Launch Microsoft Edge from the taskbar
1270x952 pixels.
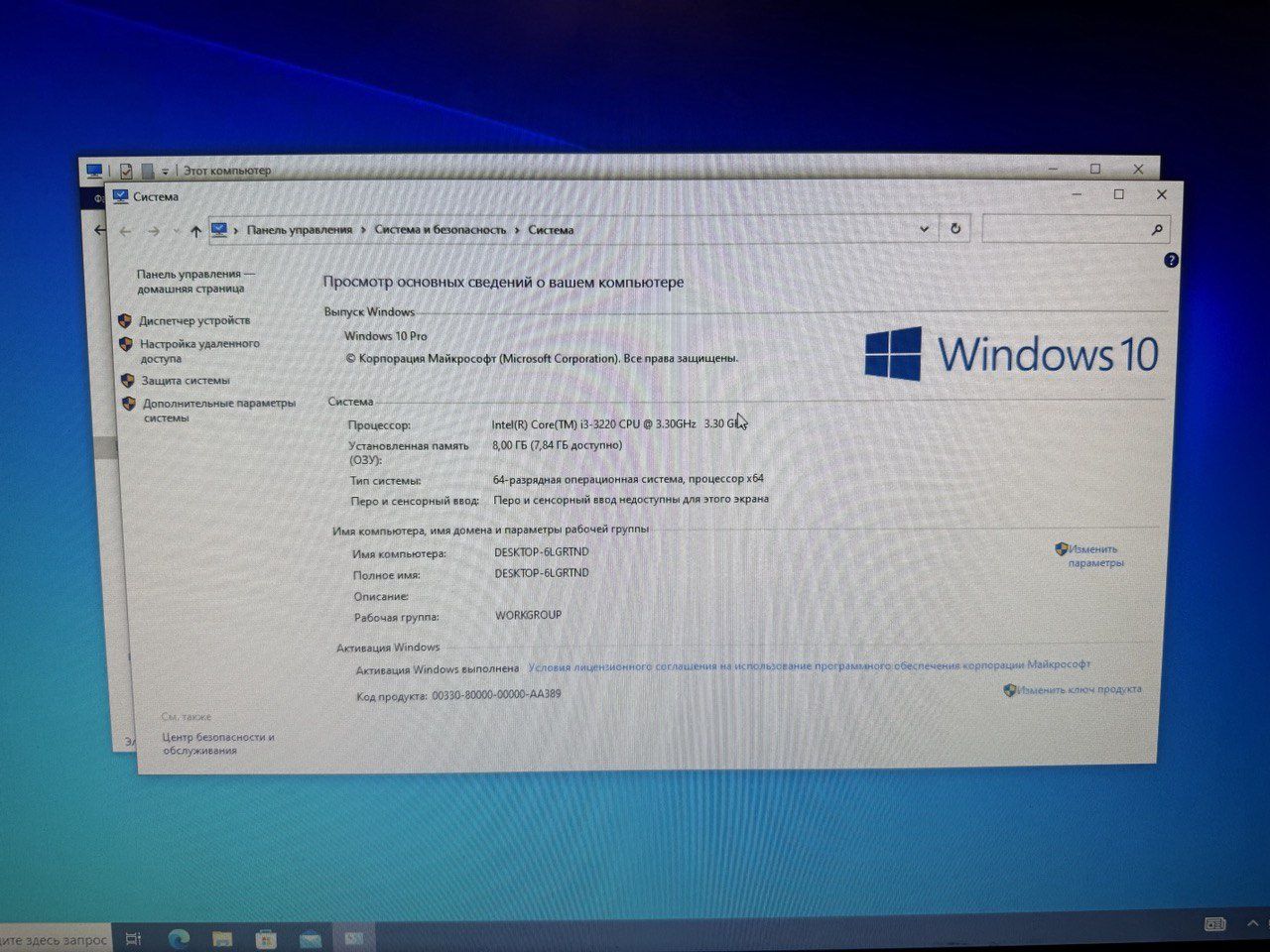coord(180,938)
